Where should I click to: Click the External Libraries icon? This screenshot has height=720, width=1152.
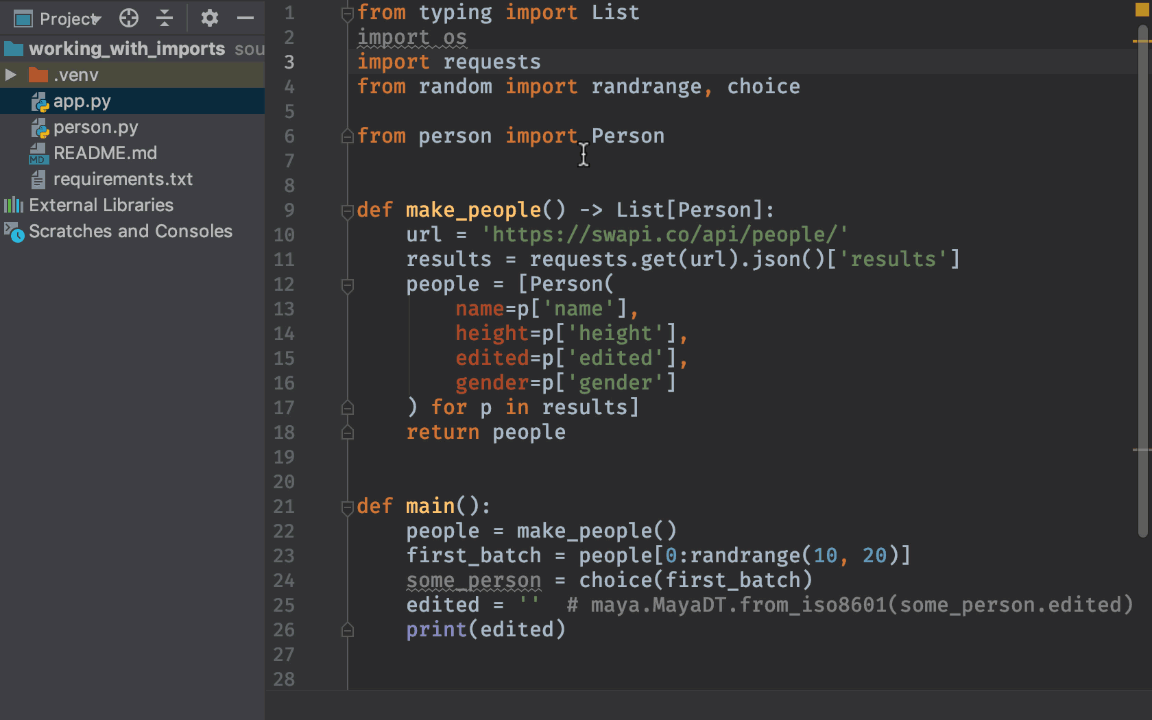[14, 205]
